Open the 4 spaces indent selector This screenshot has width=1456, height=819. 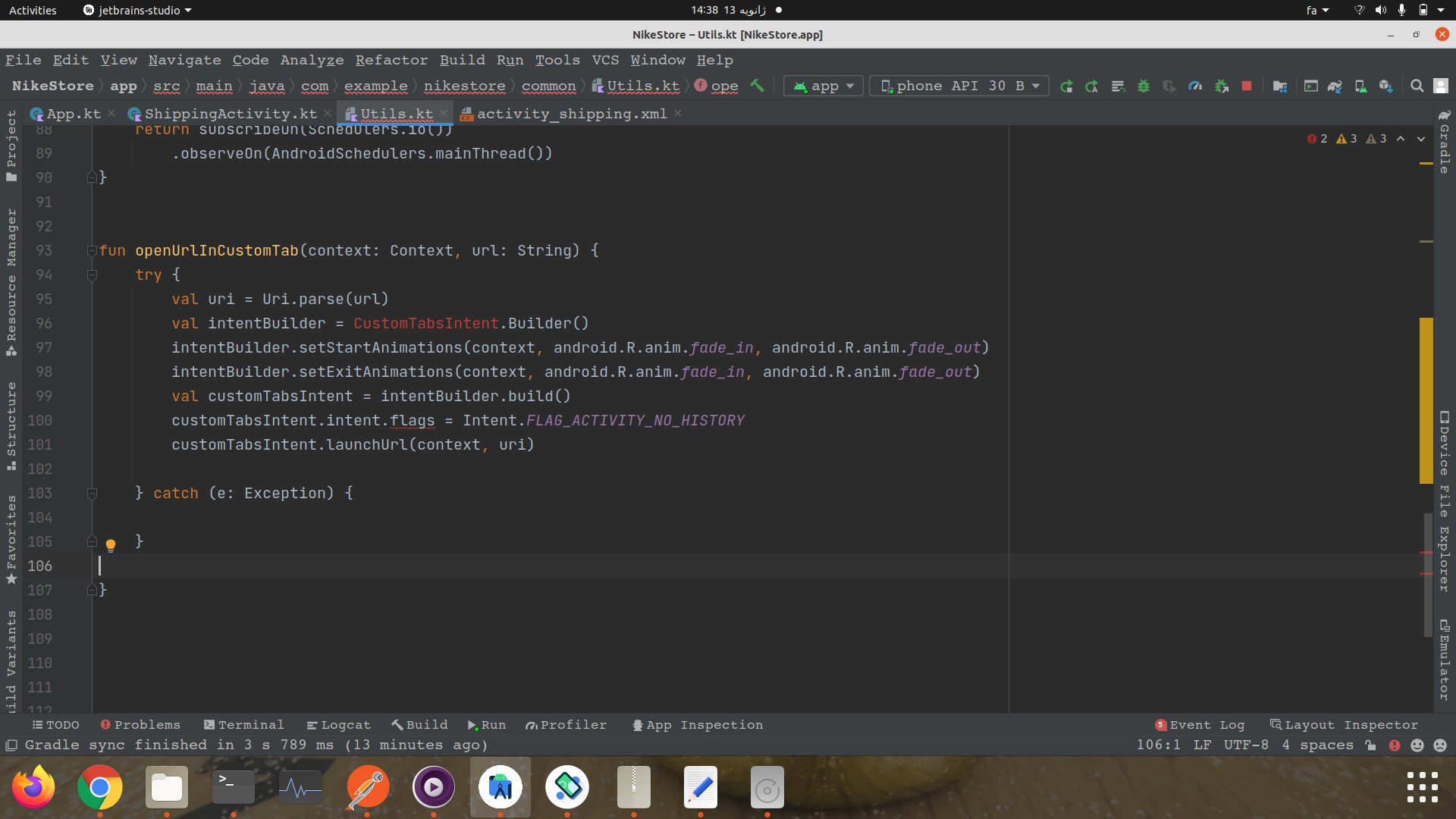[x=1317, y=745]
